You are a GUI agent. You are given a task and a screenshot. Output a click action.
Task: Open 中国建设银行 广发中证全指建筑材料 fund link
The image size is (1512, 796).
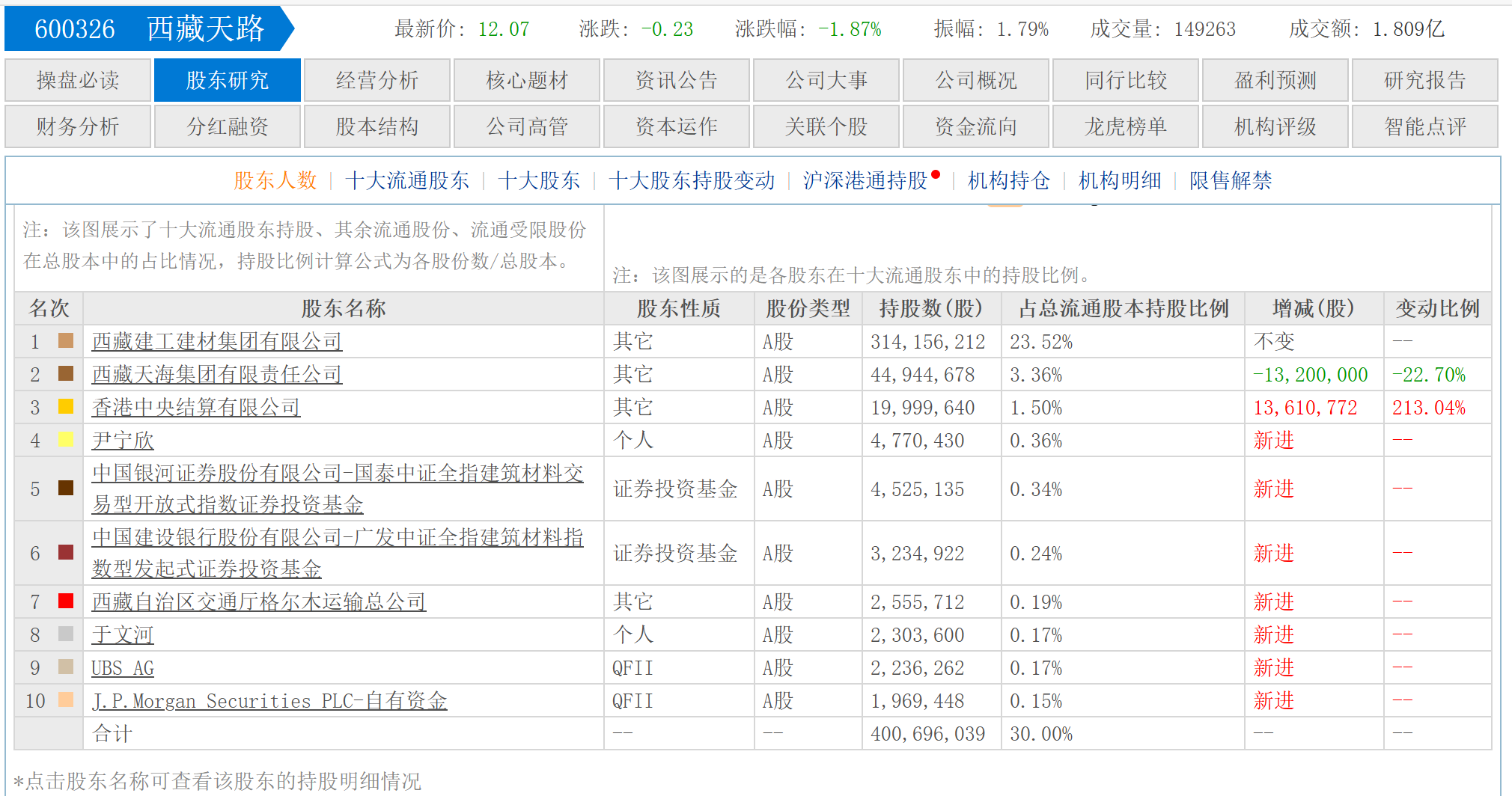coord(338,553)
